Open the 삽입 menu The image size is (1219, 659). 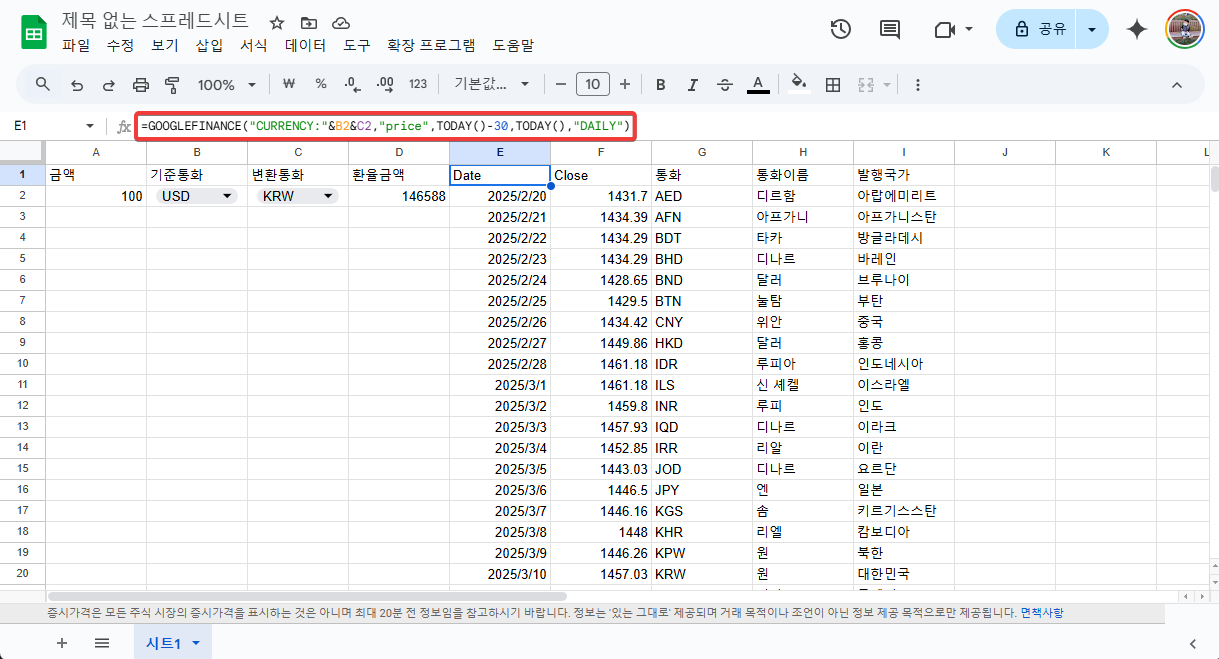[x=208, y=45]
